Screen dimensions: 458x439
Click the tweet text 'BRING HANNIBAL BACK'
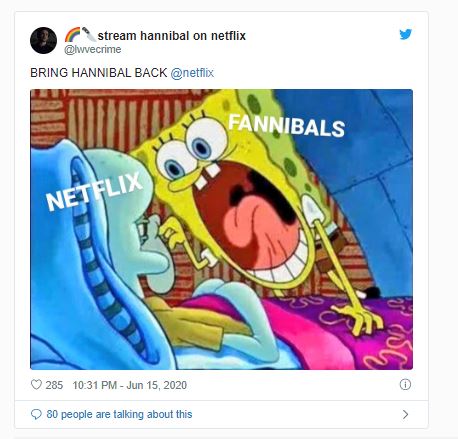(99, 73)
